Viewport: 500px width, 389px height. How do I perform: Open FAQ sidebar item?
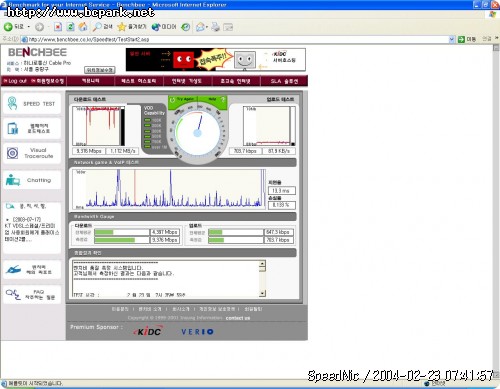pos(32,294)
